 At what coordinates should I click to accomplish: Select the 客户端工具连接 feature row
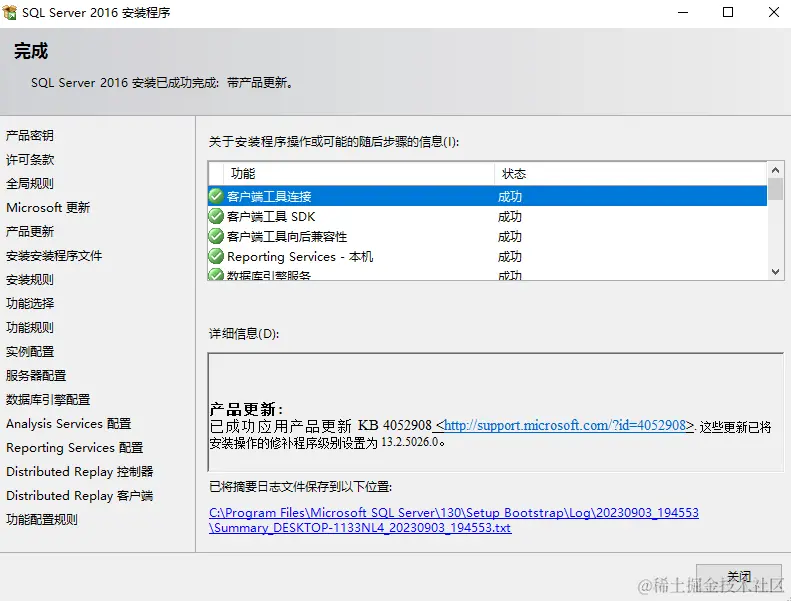click(x=487, y=196)
